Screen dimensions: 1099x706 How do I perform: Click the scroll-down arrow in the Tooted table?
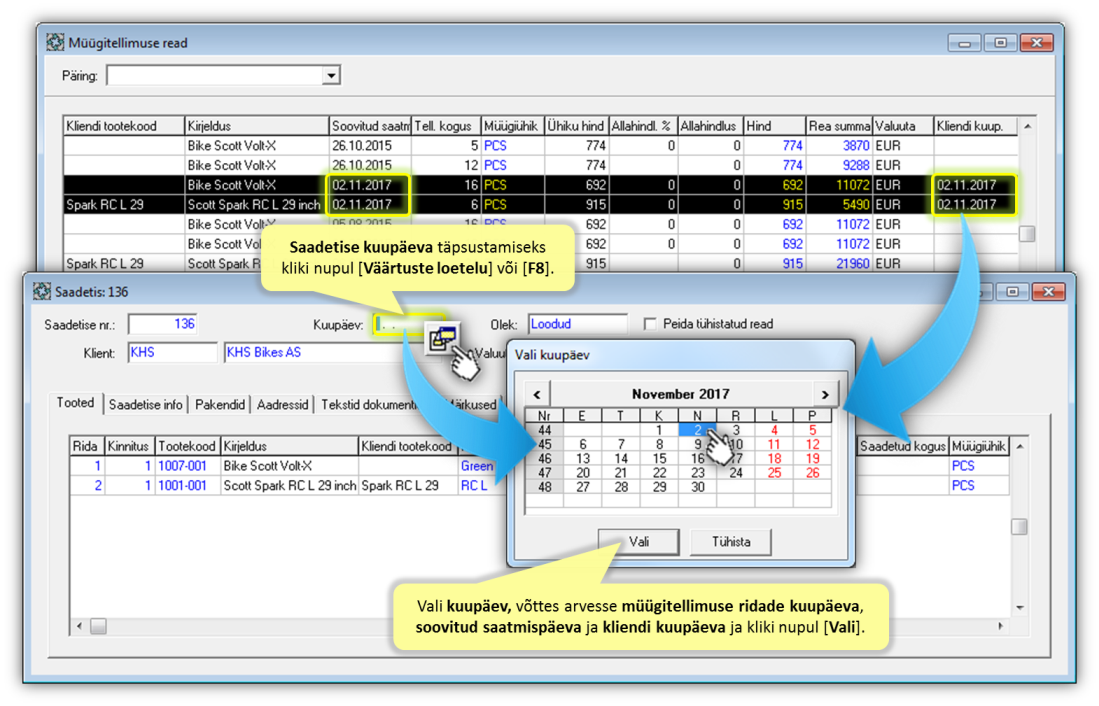pyautogui.click(x=1020, y=607)
